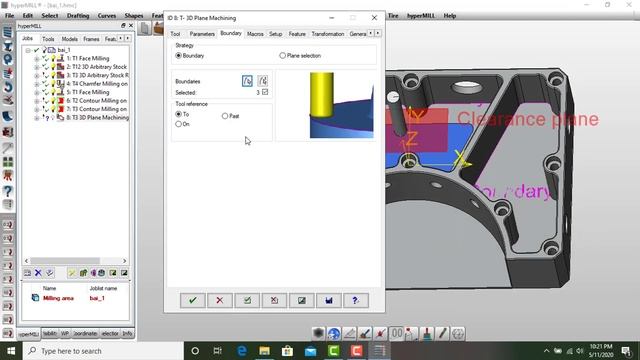Screen dimensions: 640x360
Task: Expand job 8: T3 3D Plane Machining node
Action: tap(37, 118)
